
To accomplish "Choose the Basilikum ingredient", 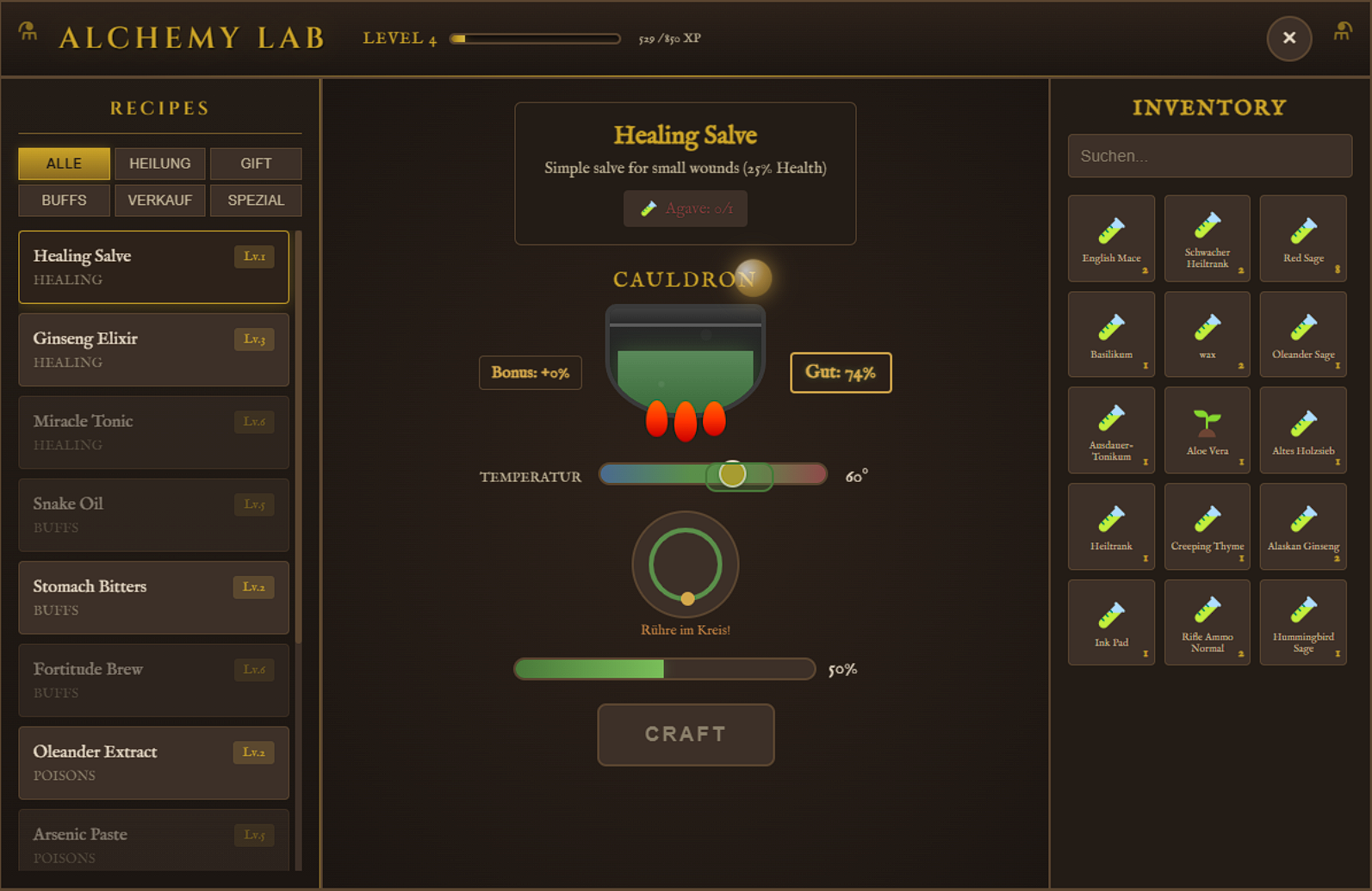I will (x=1111, y=334).
